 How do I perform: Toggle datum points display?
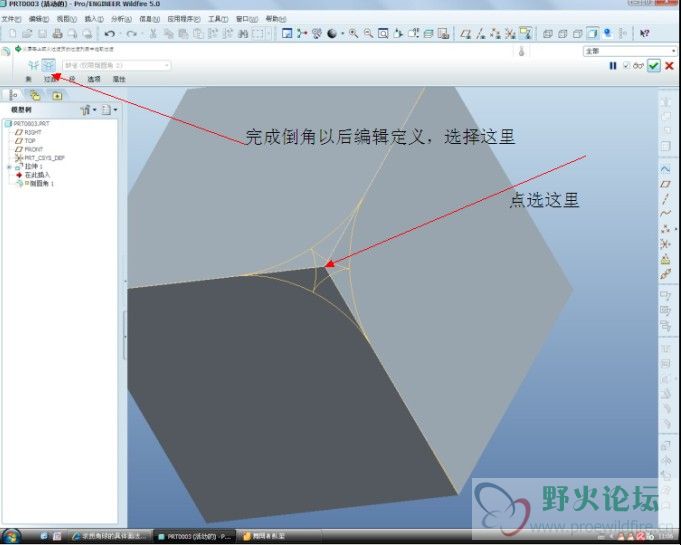[x=495, y=34]
